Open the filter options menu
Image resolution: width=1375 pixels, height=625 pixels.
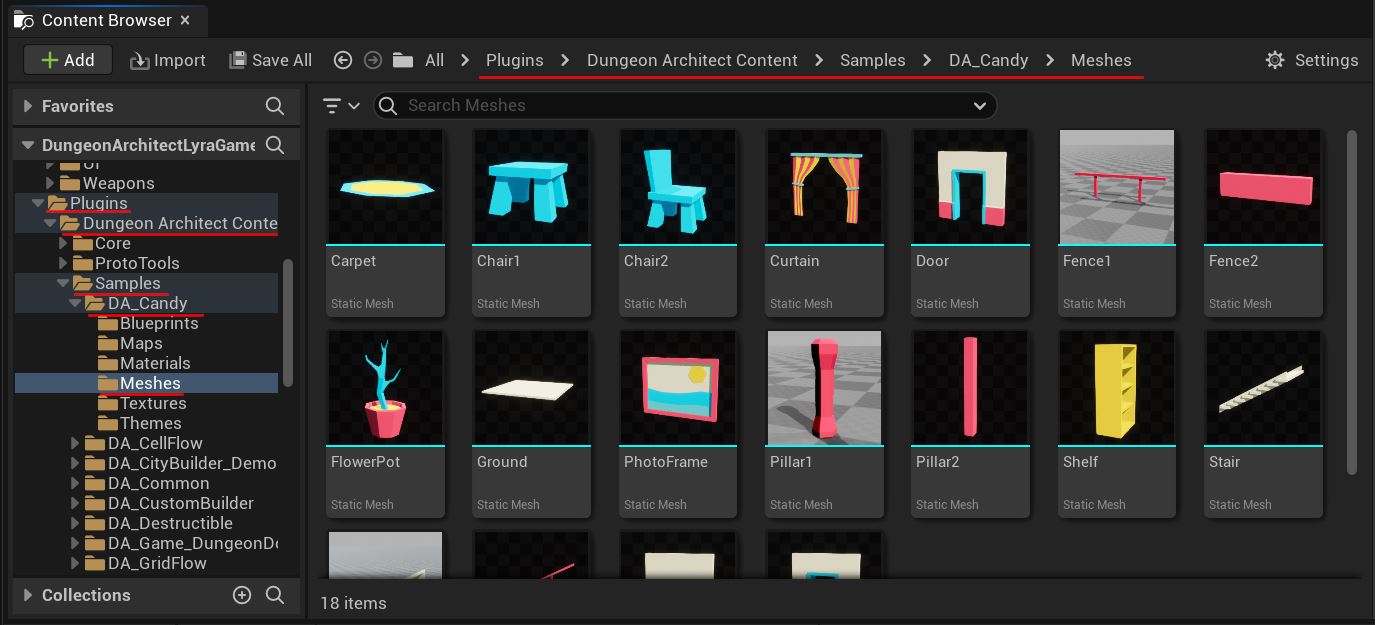point(341,106)
